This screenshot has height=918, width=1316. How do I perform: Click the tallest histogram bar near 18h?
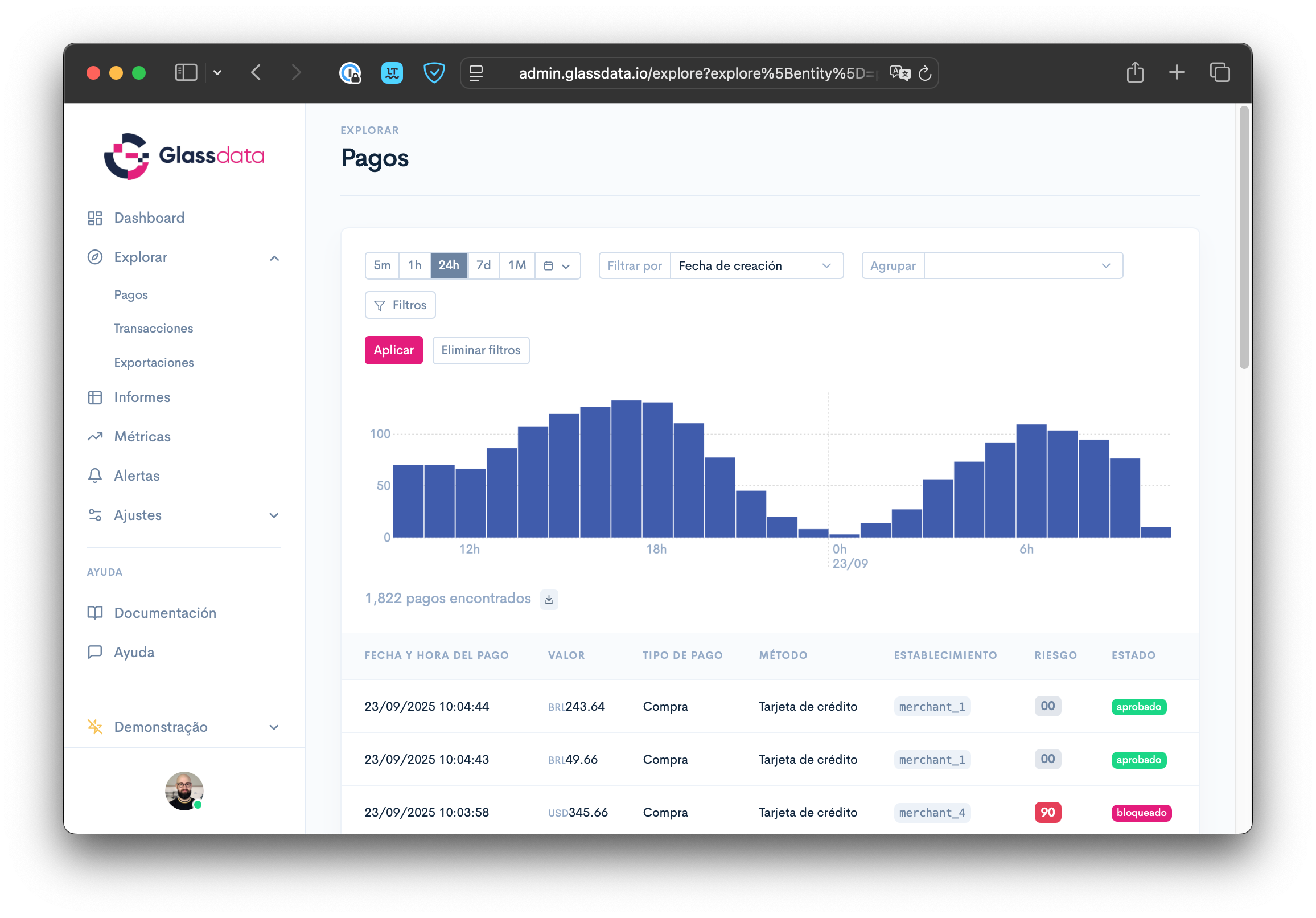(x=626, y=469)
